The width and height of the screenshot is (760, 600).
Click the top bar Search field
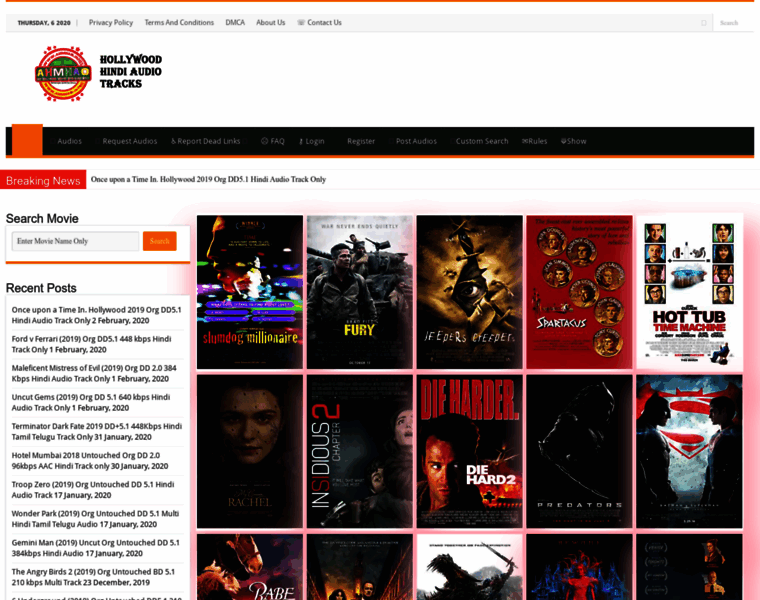point(732,23)
